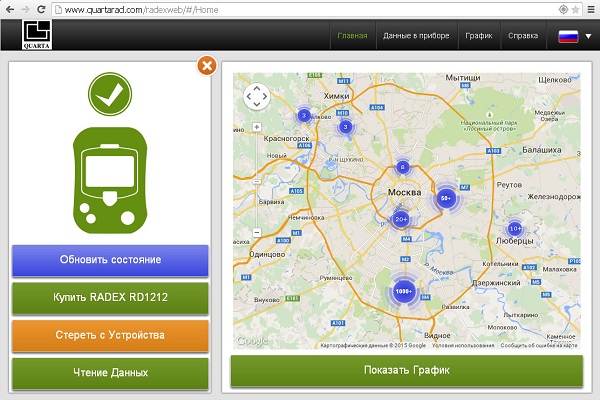Close the device panel with orange X
This screenshot has height=400, width=600.
(x=206, y=66)
